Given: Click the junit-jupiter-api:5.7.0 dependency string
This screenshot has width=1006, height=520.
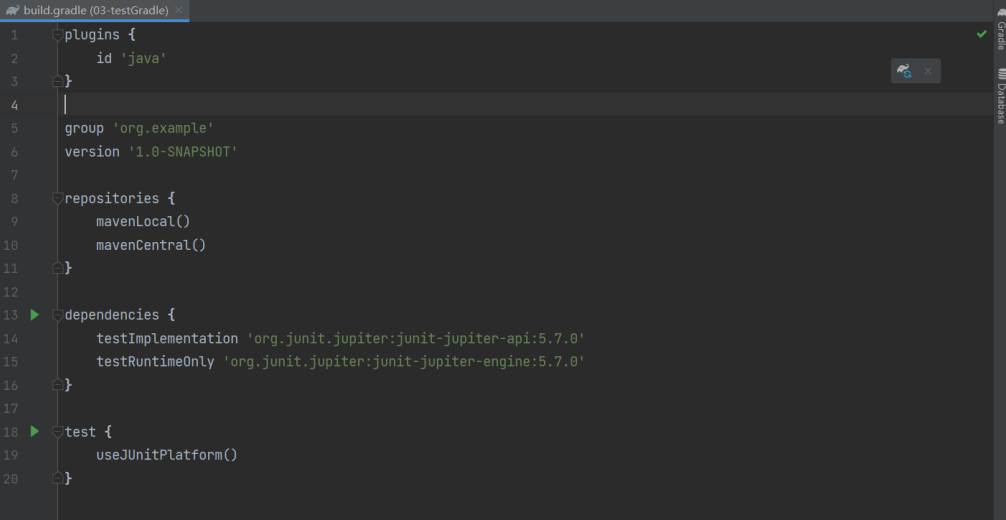Looking at the screenshot, I should tap(416, 338).
